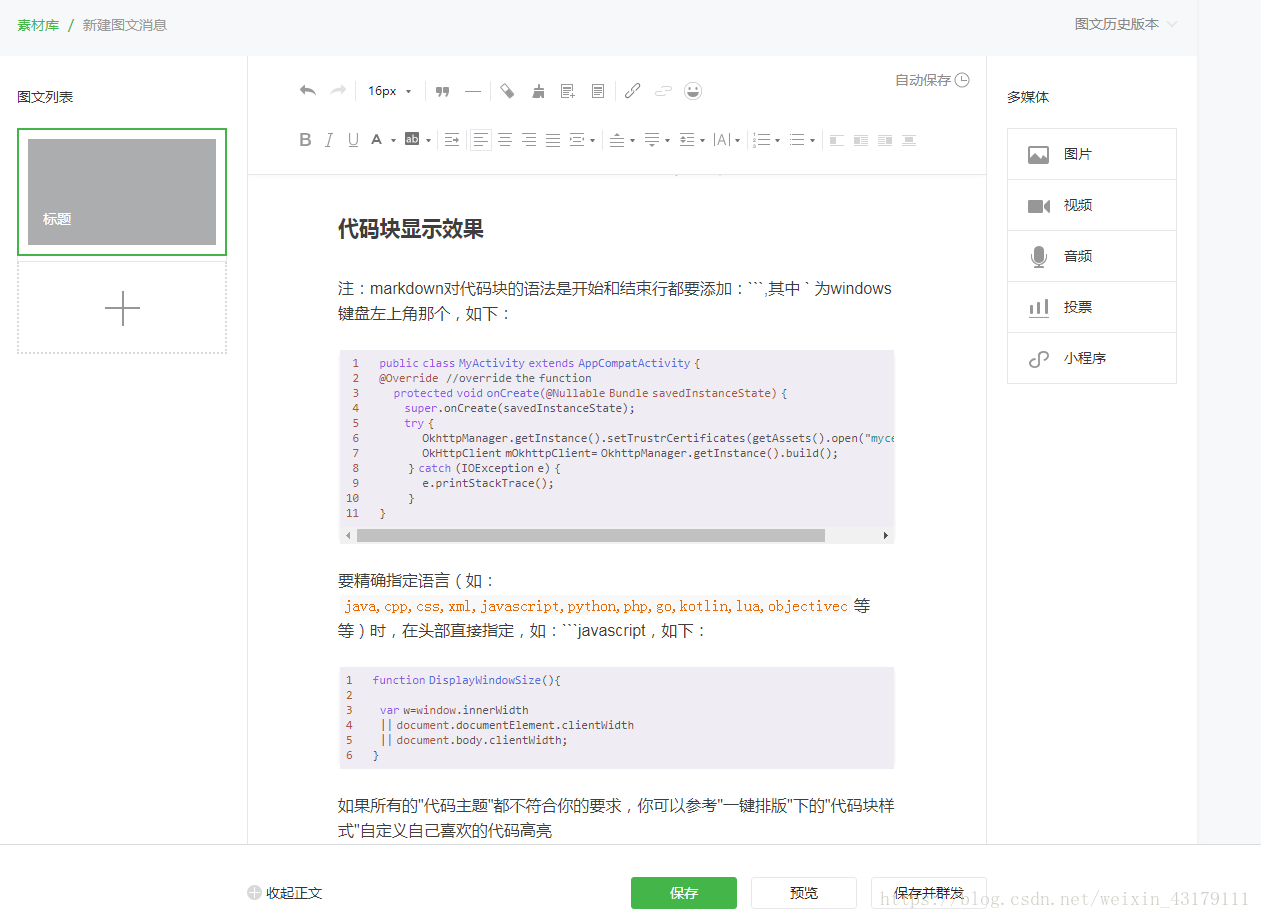The image size is (1261, 919).
Task: Insert a horizontal divider line
Action: click(x=473, y=91)
